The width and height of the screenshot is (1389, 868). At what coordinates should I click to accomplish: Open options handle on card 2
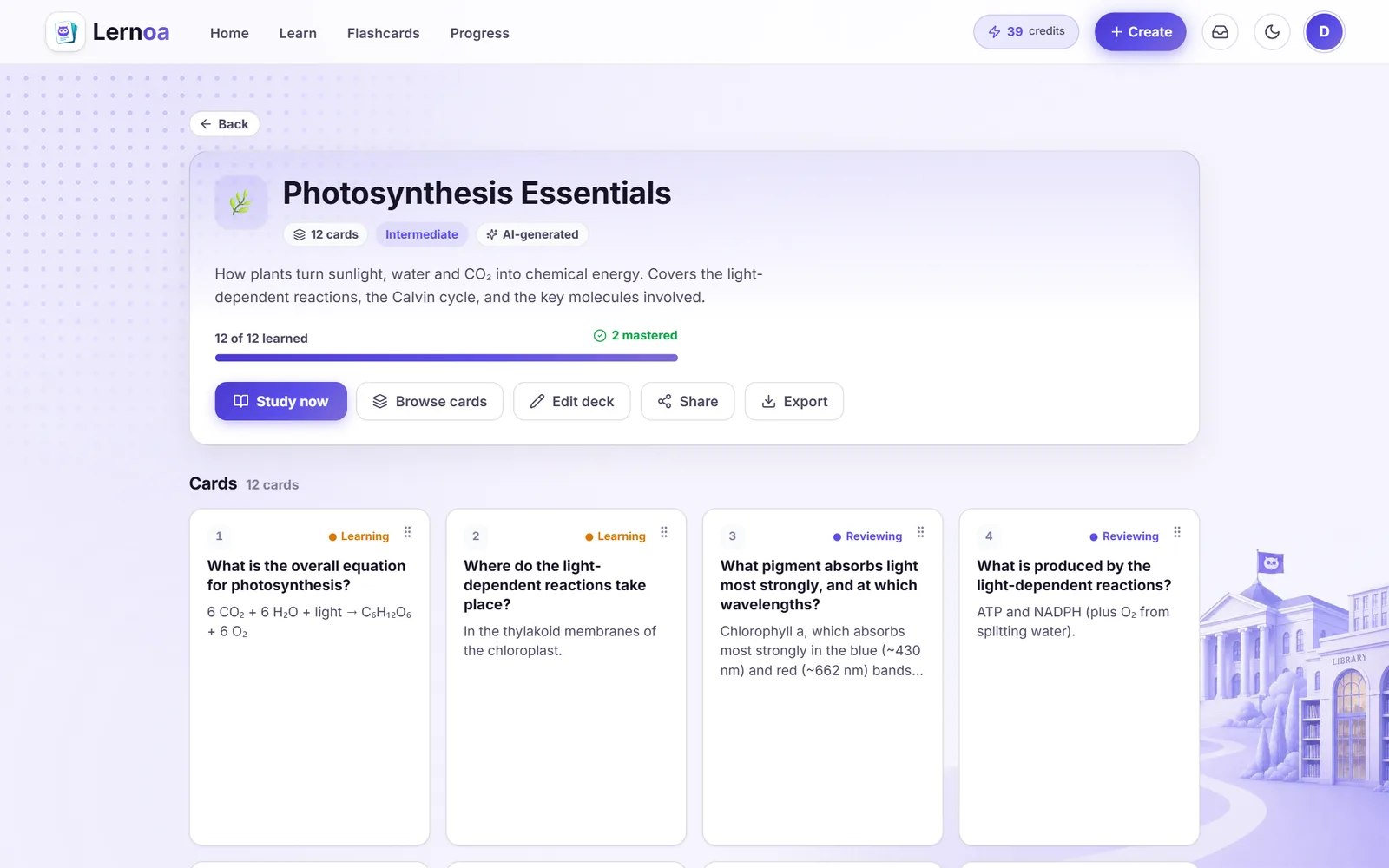coord(664,532)
